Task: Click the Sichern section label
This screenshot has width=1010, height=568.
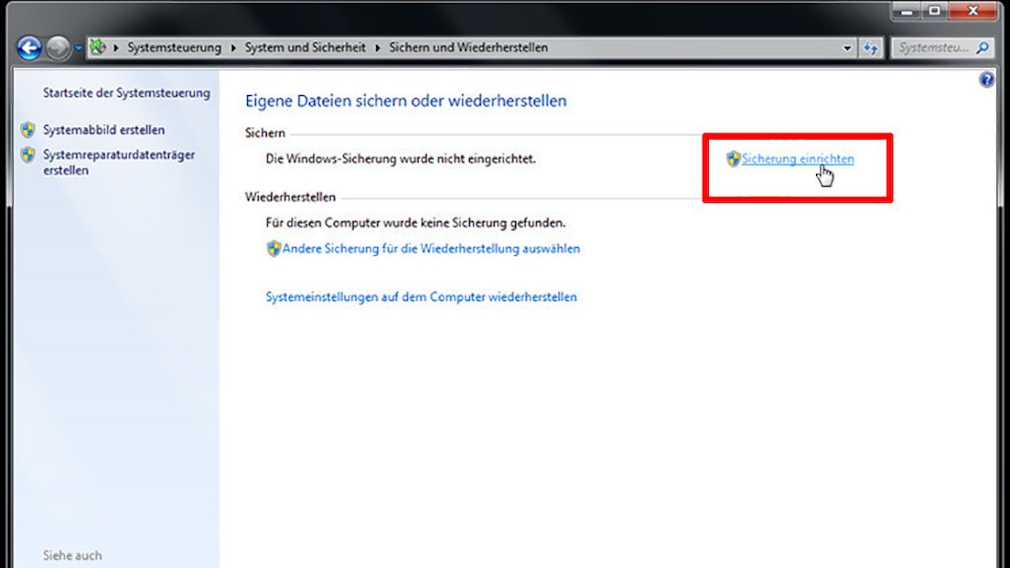Action: click(265, 133)
